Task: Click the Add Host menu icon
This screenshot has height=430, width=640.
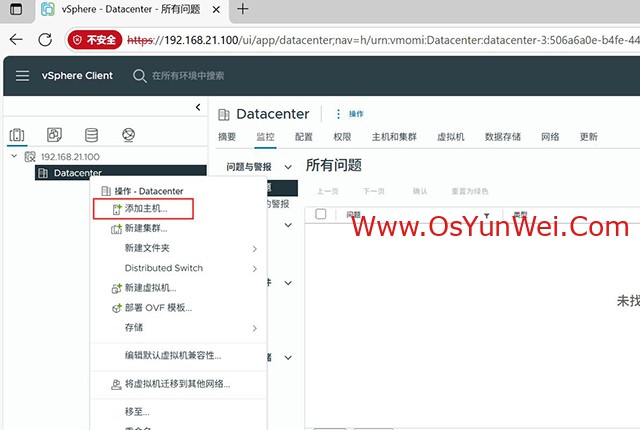Action: point(117,209)
